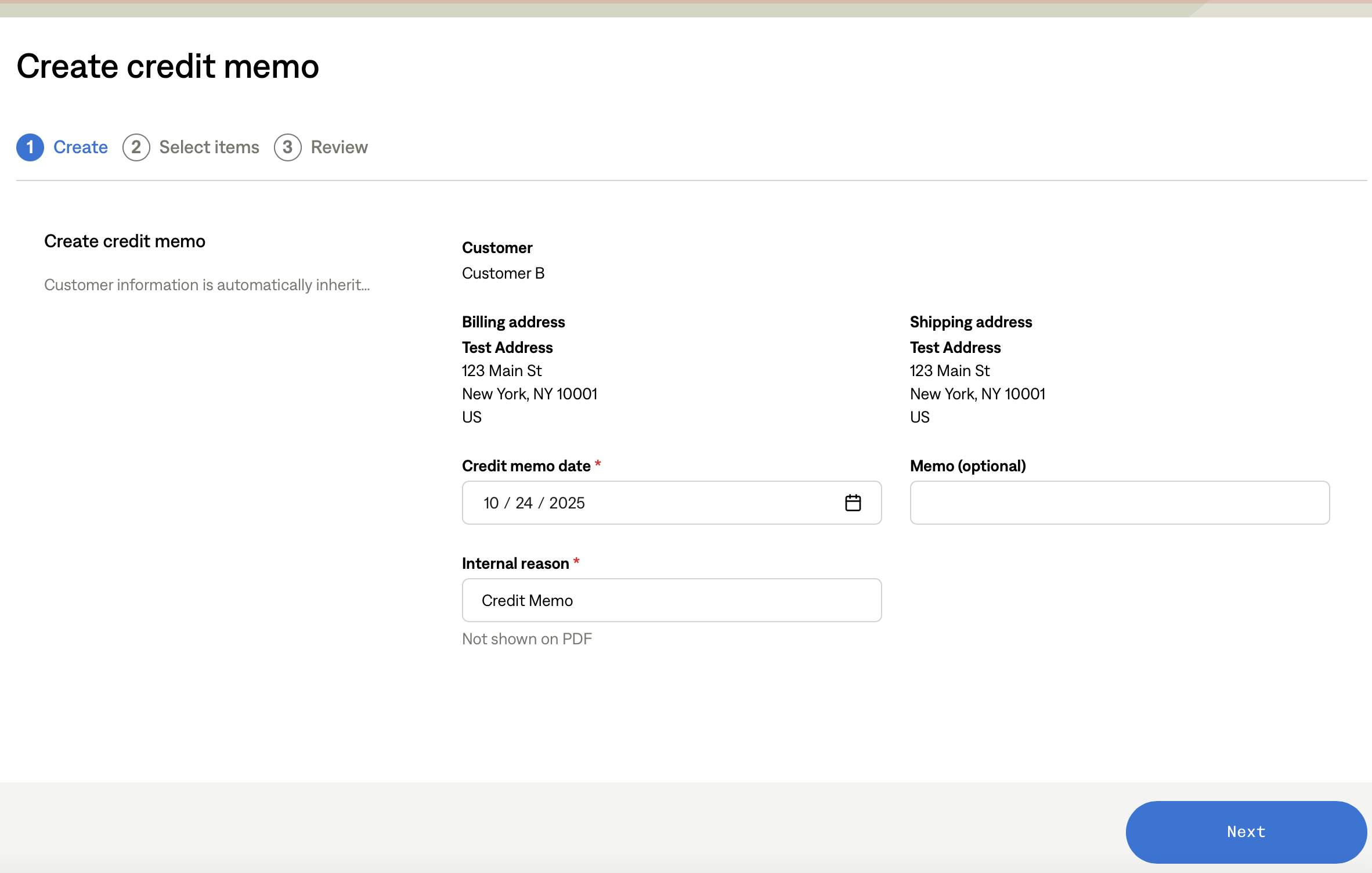The image size is (1372, 873).
Task: Go to the Create step tab
Action: click(x=80, y=147)
